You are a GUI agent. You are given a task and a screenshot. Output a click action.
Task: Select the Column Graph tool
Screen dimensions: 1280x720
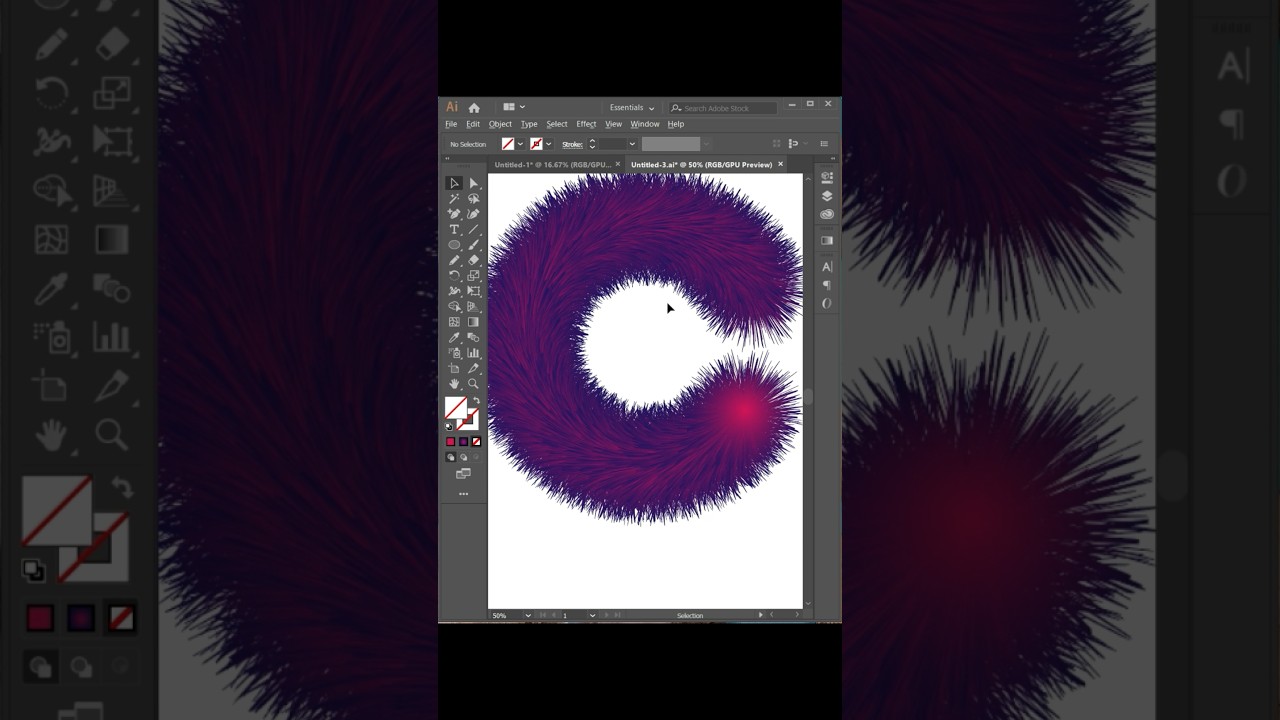(474, 353)
